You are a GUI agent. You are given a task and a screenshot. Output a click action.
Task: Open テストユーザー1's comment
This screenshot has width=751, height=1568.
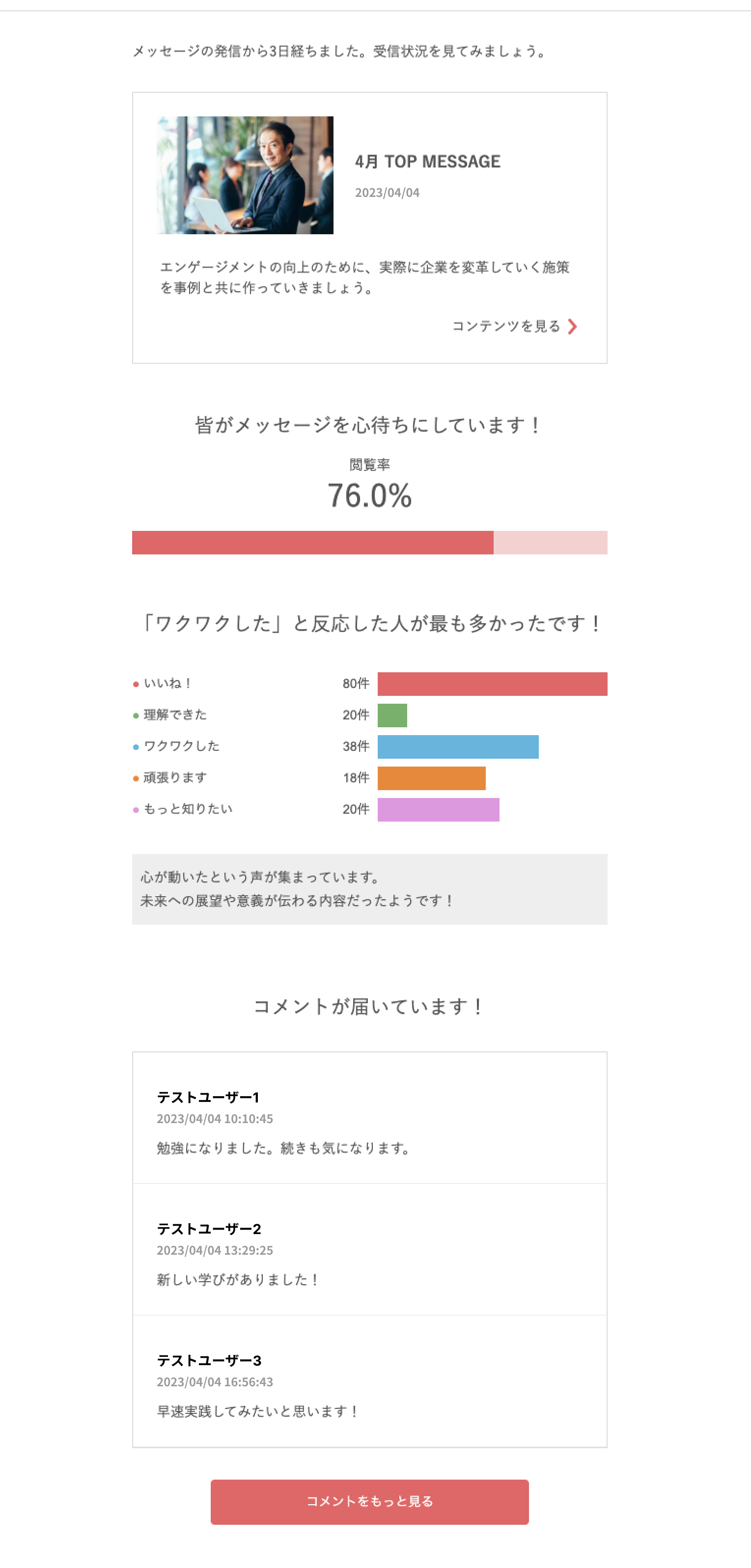(369, 1118)
